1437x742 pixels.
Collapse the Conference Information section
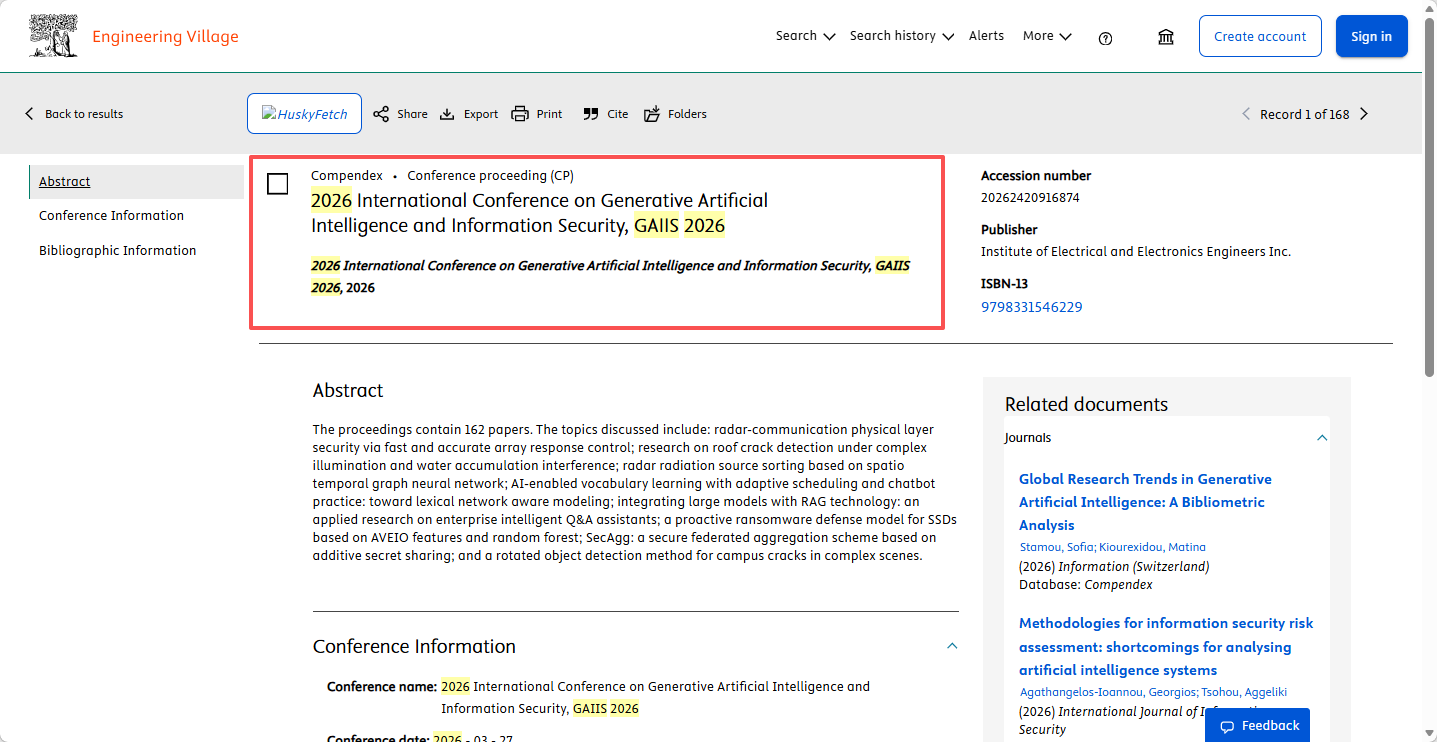(952, 646)
